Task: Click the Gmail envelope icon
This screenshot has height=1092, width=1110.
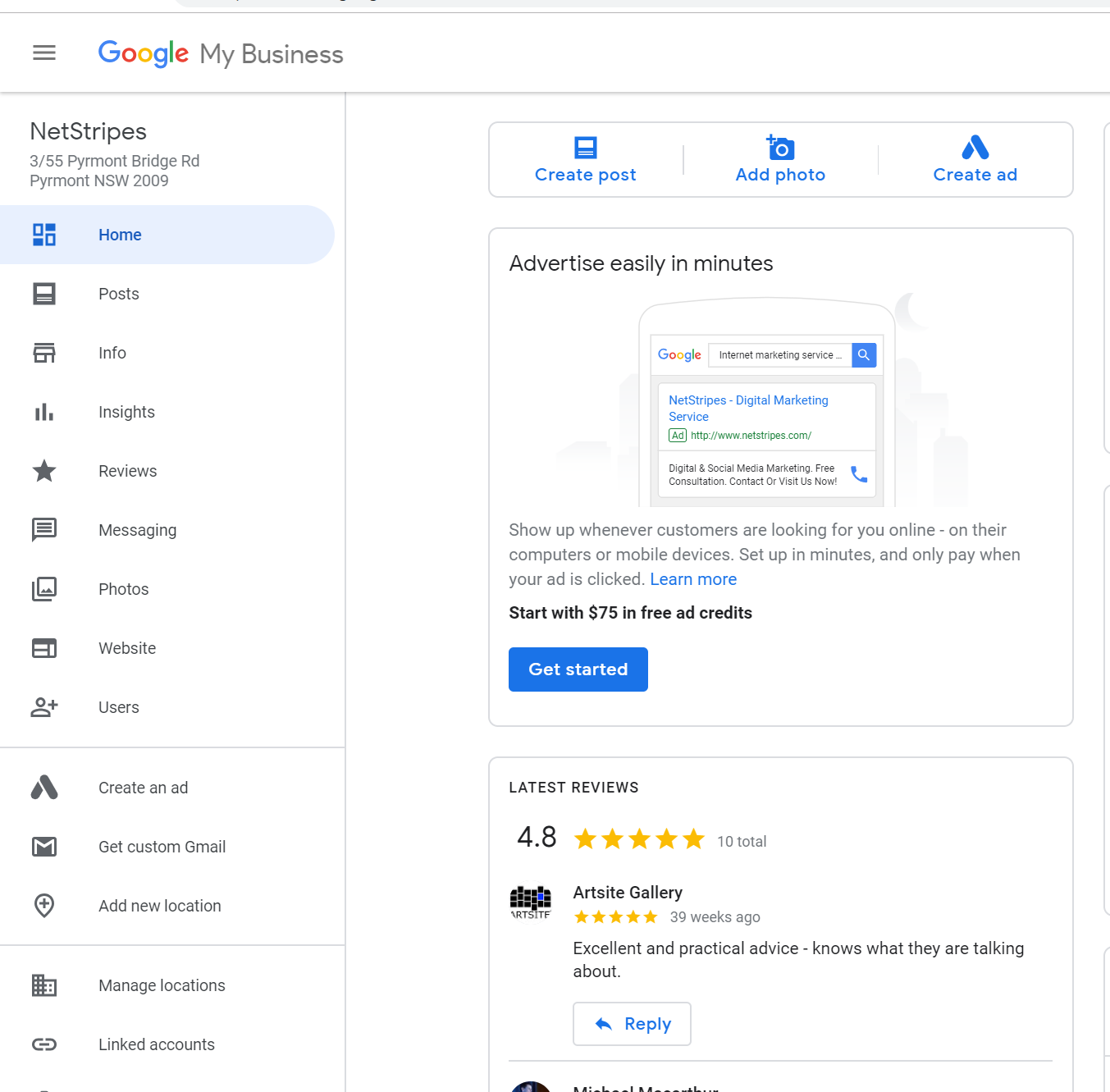Action: [x=44, y=847]
